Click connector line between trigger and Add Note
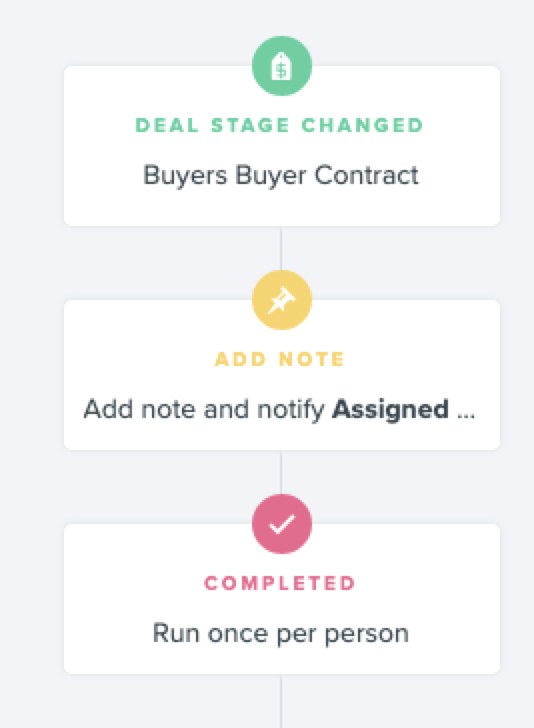The height and width of the screenshot is (728, 534). tap(281, 248)
